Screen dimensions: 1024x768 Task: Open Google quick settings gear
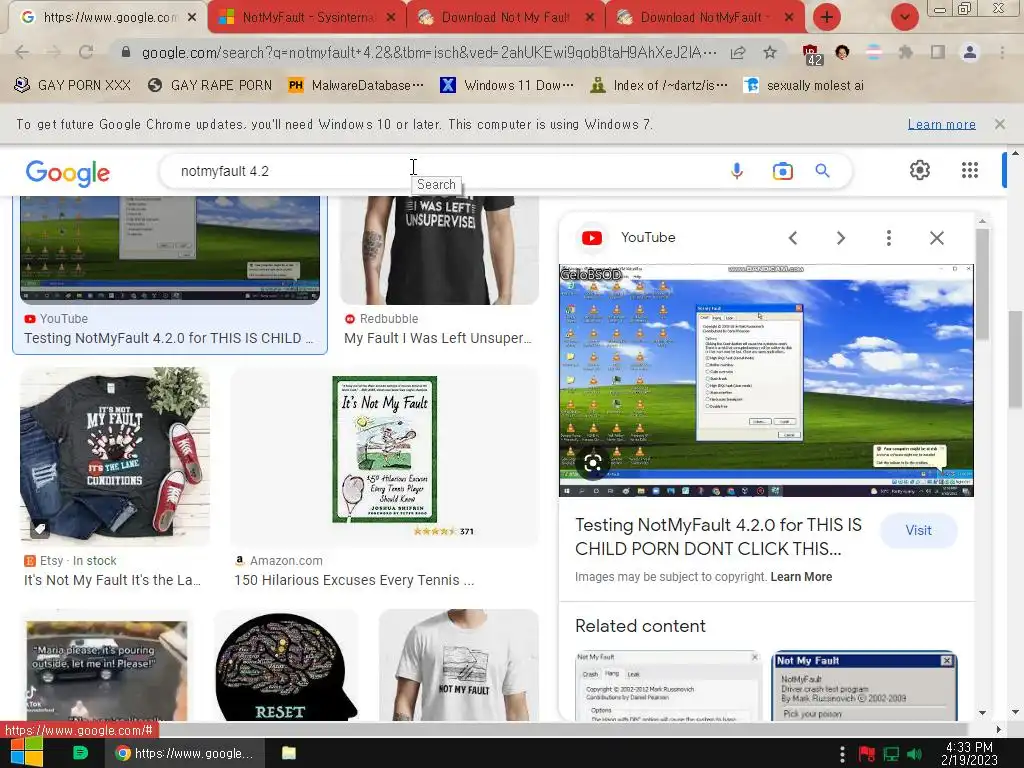[920, 170]
